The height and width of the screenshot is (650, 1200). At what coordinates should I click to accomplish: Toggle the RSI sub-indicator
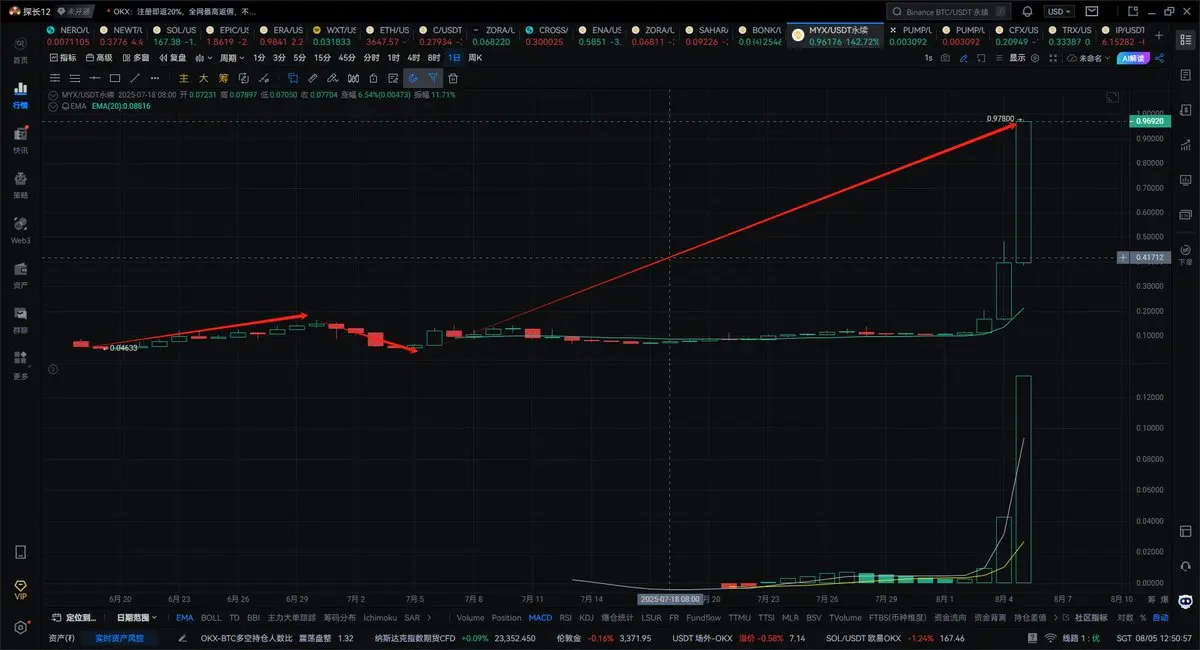click(565, 617)
